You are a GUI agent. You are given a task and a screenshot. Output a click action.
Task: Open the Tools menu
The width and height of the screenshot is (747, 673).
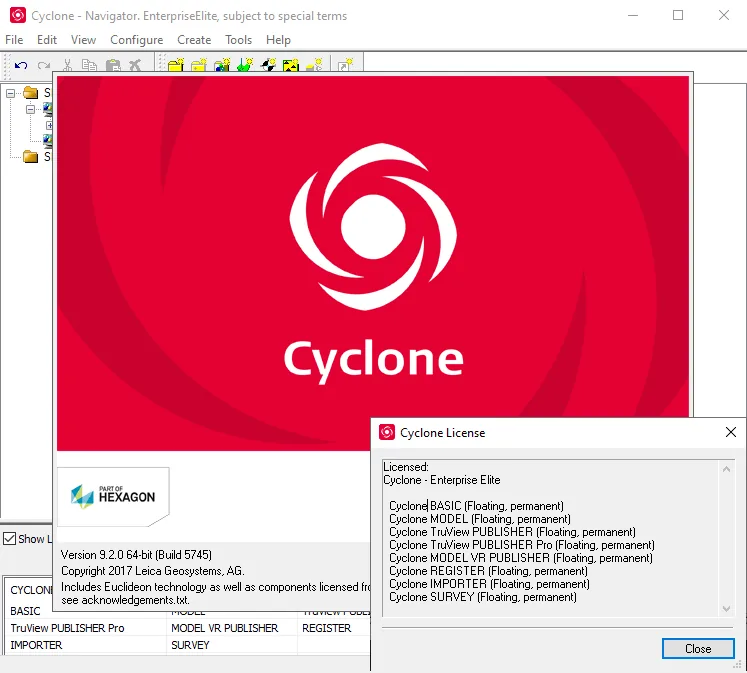pos(239,40)
